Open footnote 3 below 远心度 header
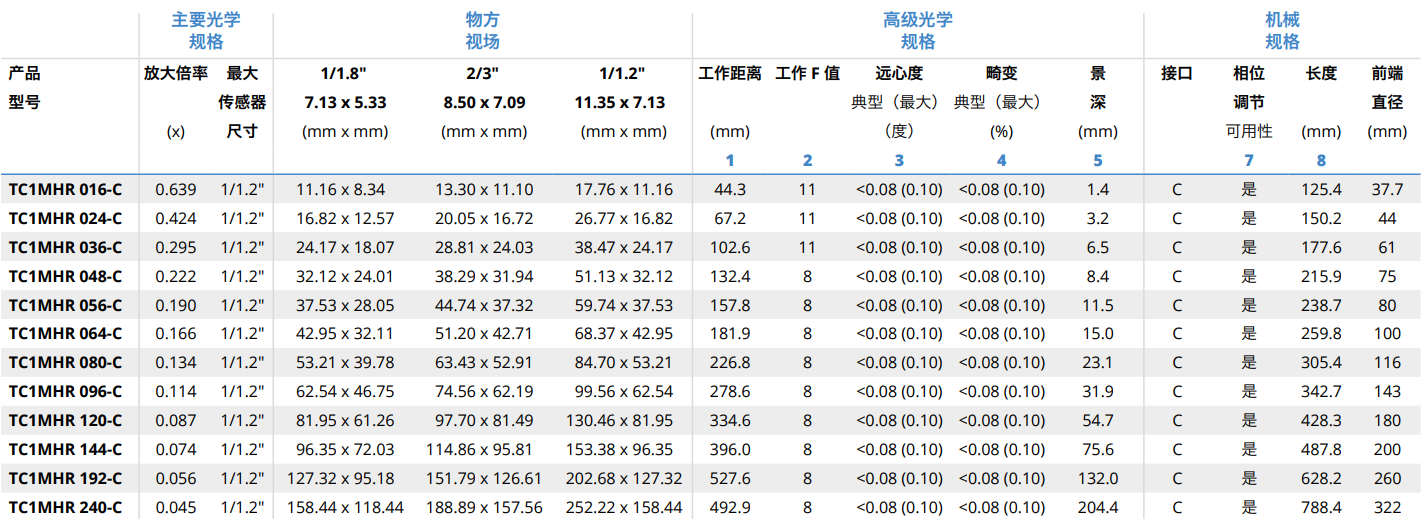 click(x=899, y=160)
